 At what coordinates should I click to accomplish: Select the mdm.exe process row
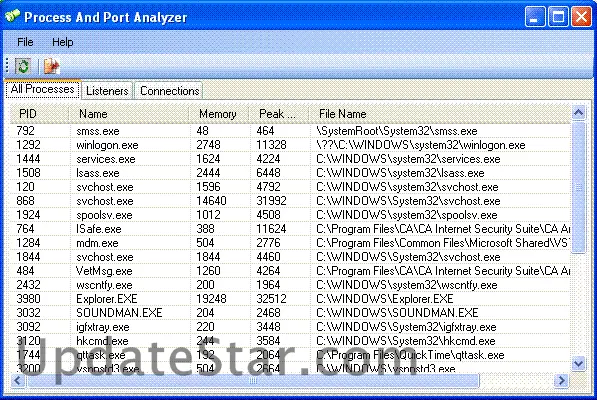(290, 243)
